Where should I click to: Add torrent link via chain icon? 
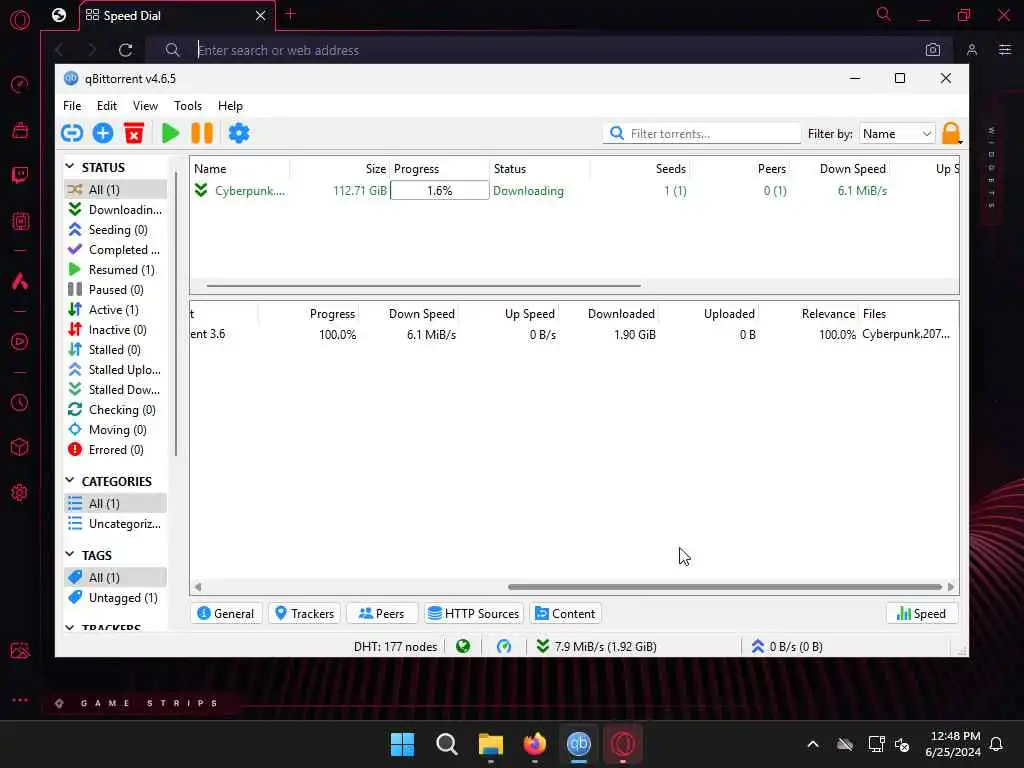tap(72, 133)
